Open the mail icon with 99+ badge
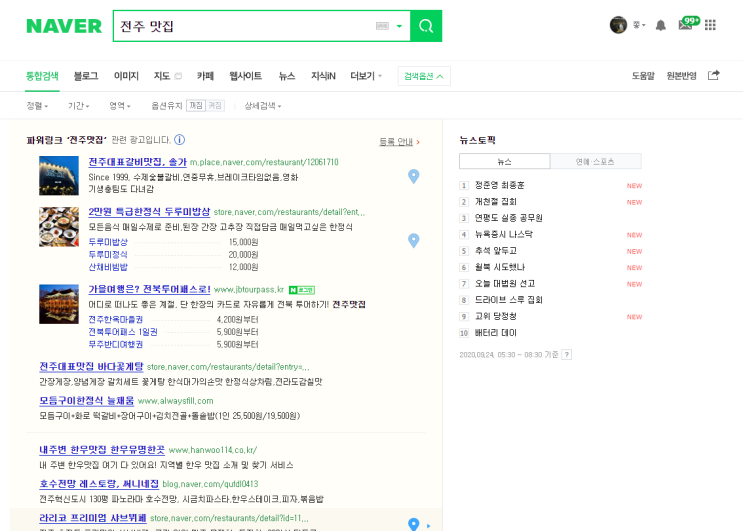The image size is (743, 531). 689,24
